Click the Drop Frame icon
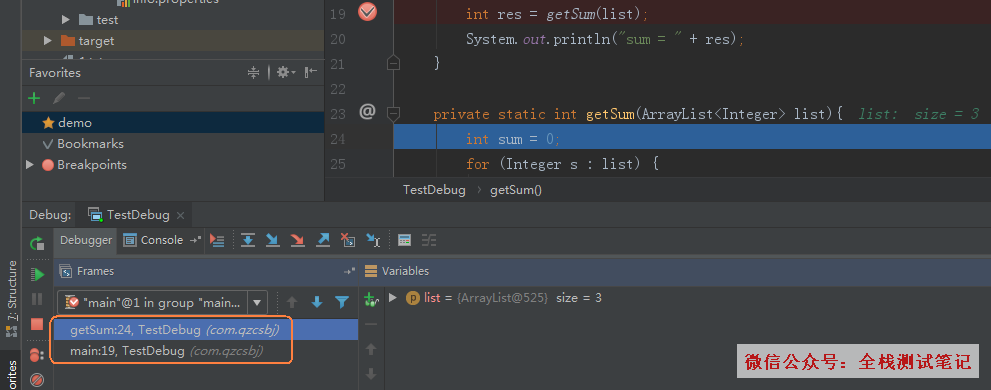 tap(348, 240)
